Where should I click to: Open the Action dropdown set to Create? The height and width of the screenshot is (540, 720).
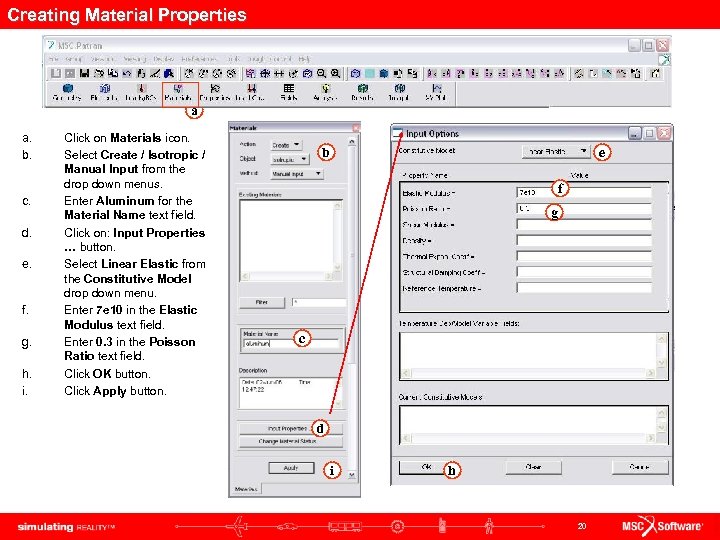pyautogui.click(x=286, y=145)
